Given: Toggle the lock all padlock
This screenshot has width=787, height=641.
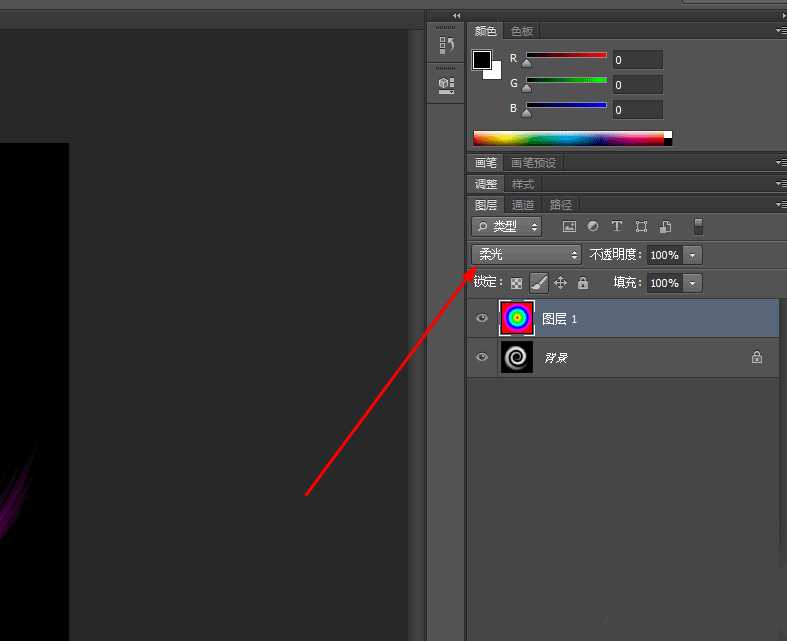Looking at the screenshot, I should click(x=583, y=283).
